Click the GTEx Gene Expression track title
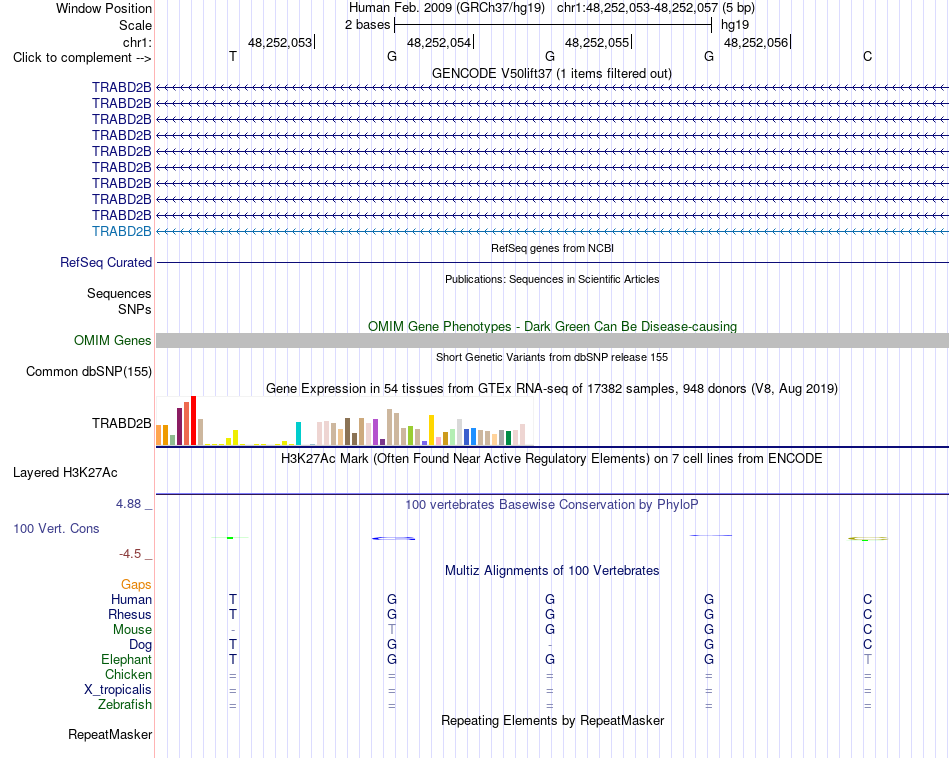The height and width of the screenshot is (758, 950). [x=552, y=388]
